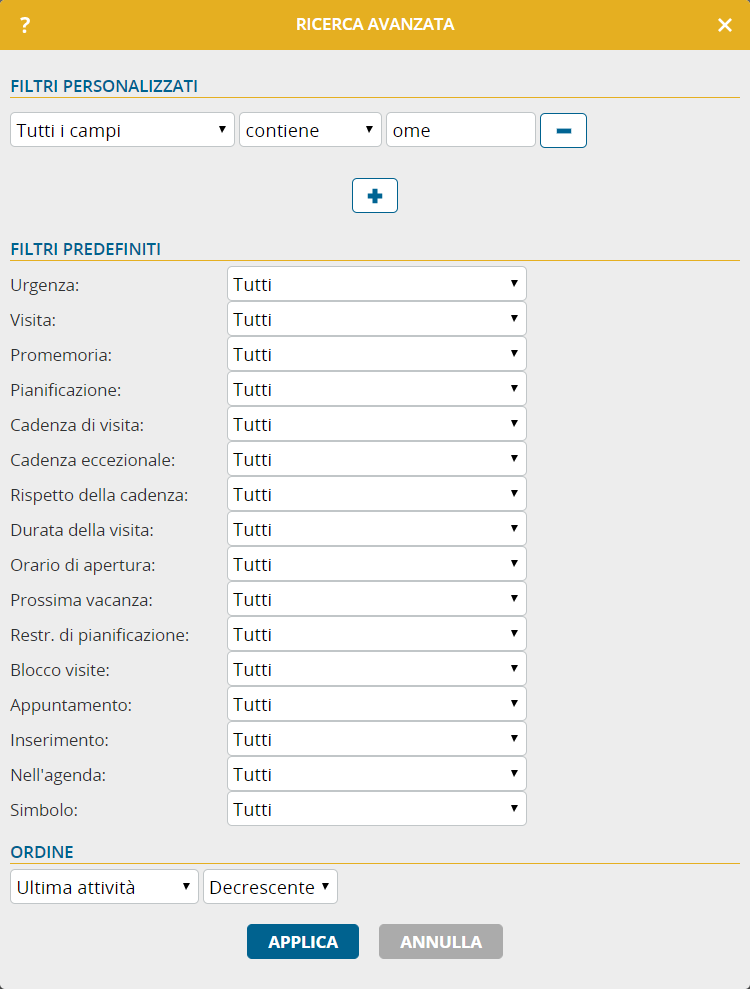Expand the Prossima vacanza dropdown
Screen dimensions: 750x989
pyautogui.click(x=377, y=599)
